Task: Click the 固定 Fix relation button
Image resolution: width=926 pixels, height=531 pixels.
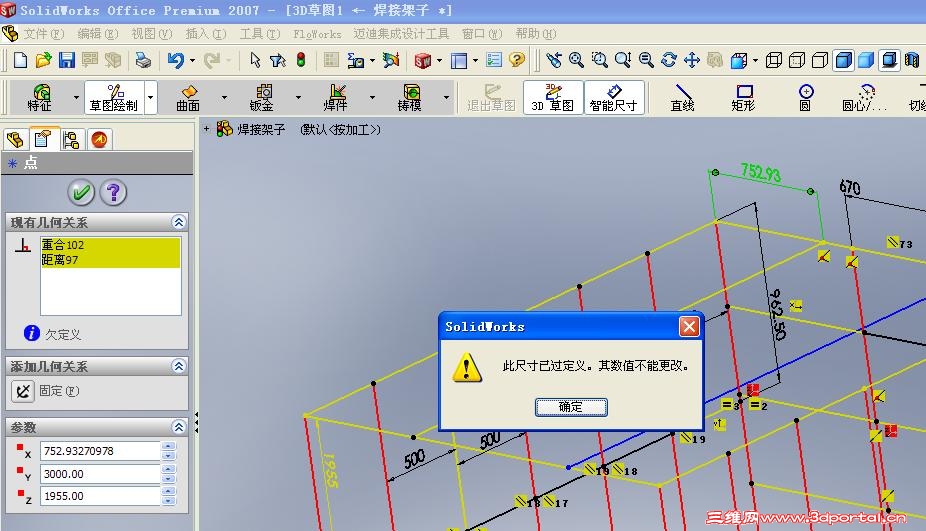Action: coord(22,391)
